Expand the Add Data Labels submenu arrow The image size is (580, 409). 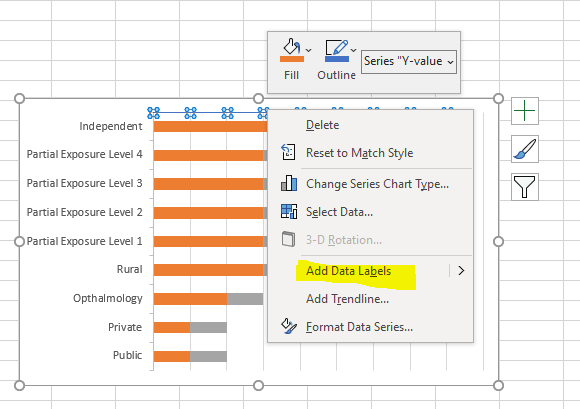pyautogui.click(x=461, y=271)
